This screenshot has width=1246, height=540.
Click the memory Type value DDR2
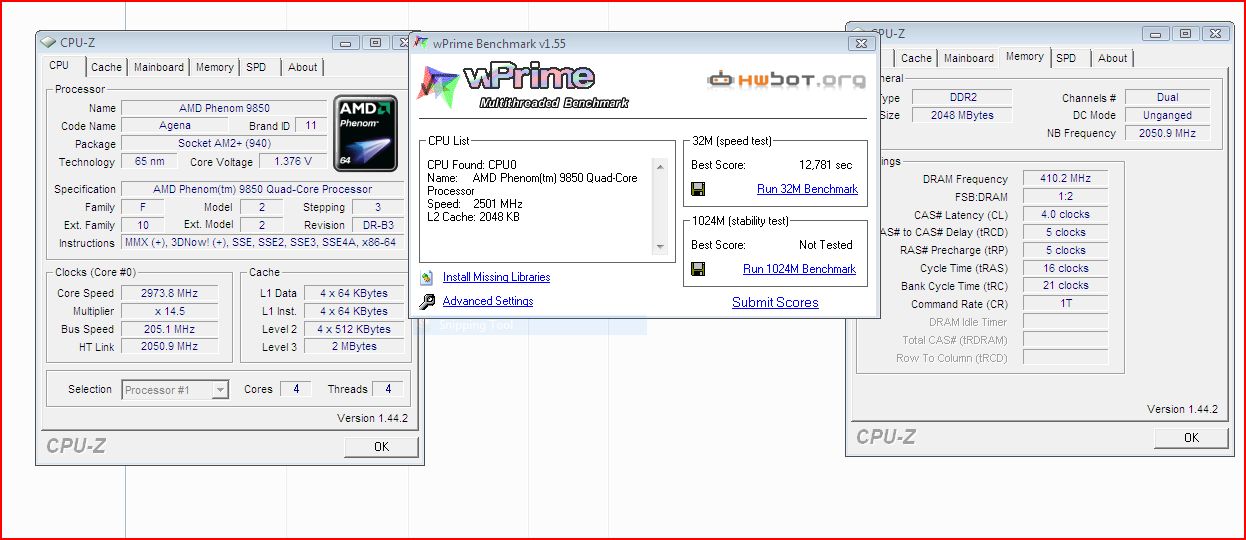coord(960,98)
